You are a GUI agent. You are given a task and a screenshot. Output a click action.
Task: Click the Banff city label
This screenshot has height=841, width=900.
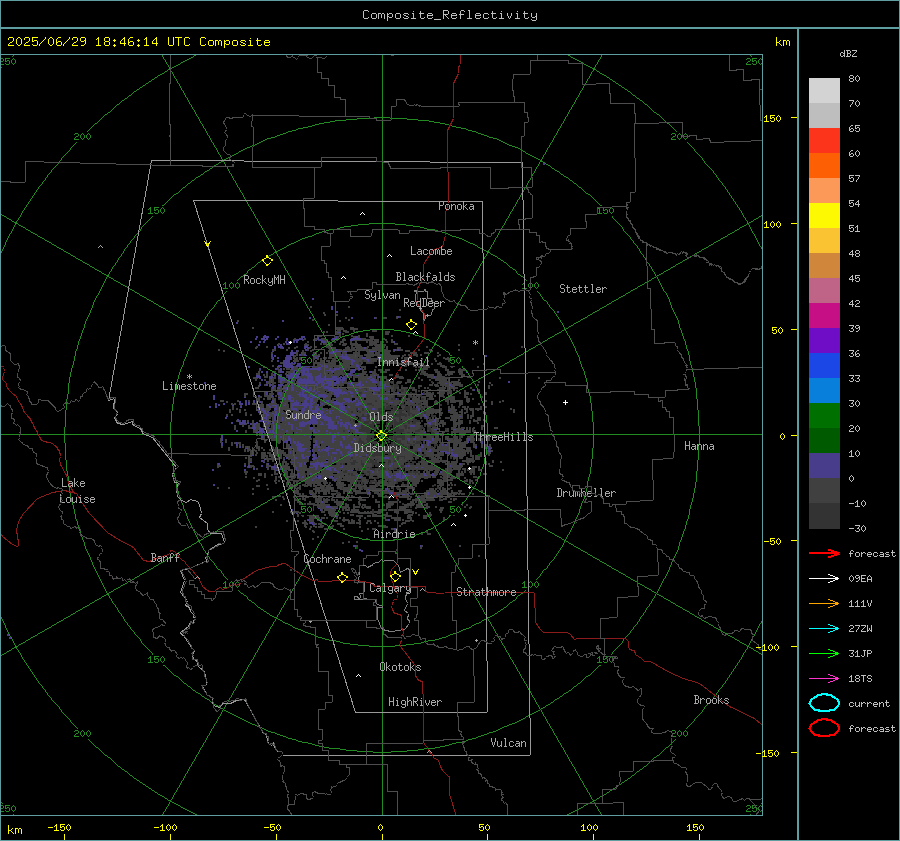[x=165, y=557]
